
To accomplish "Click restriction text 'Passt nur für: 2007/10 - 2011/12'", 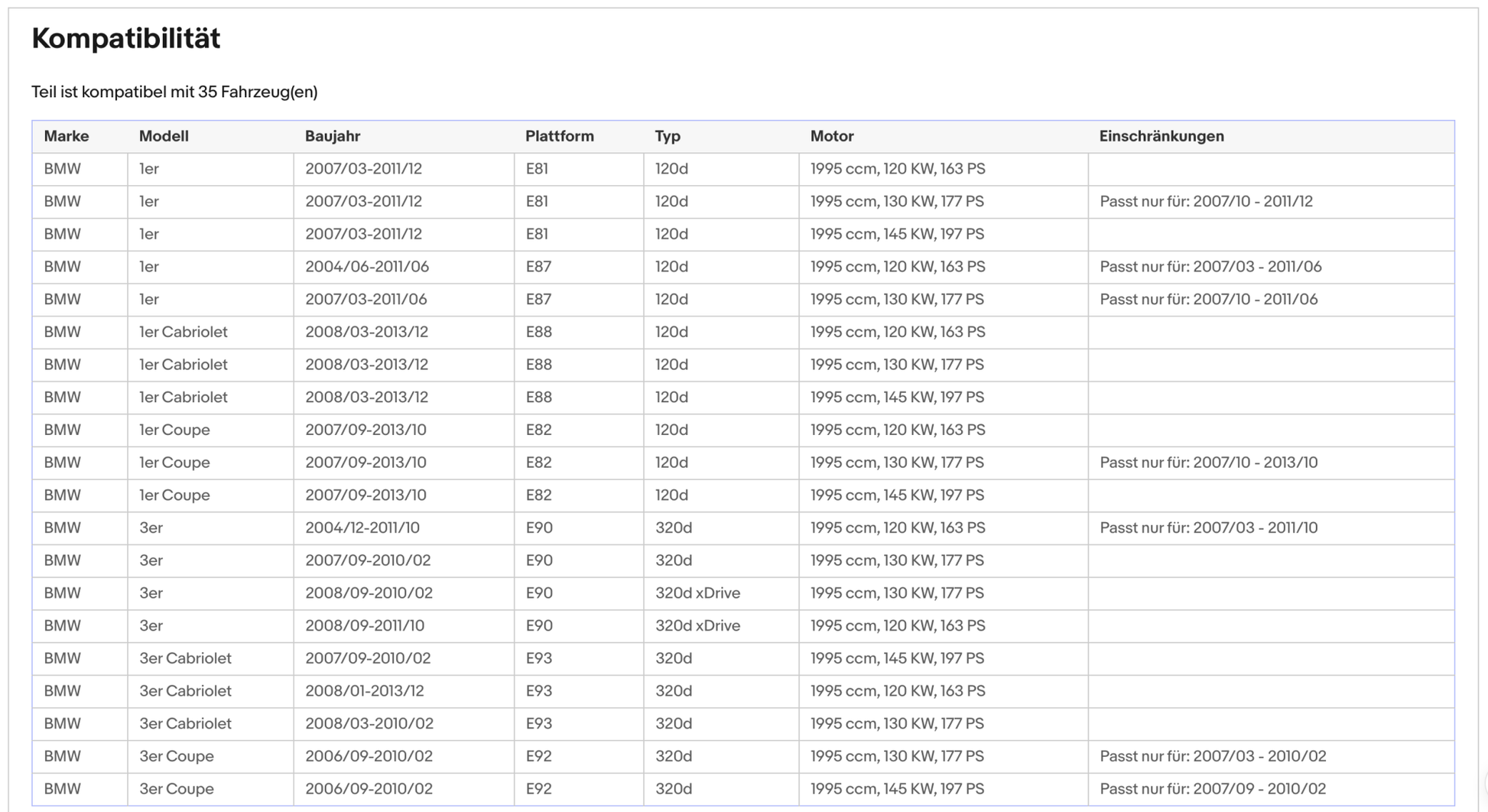I will click(1206, 202).
